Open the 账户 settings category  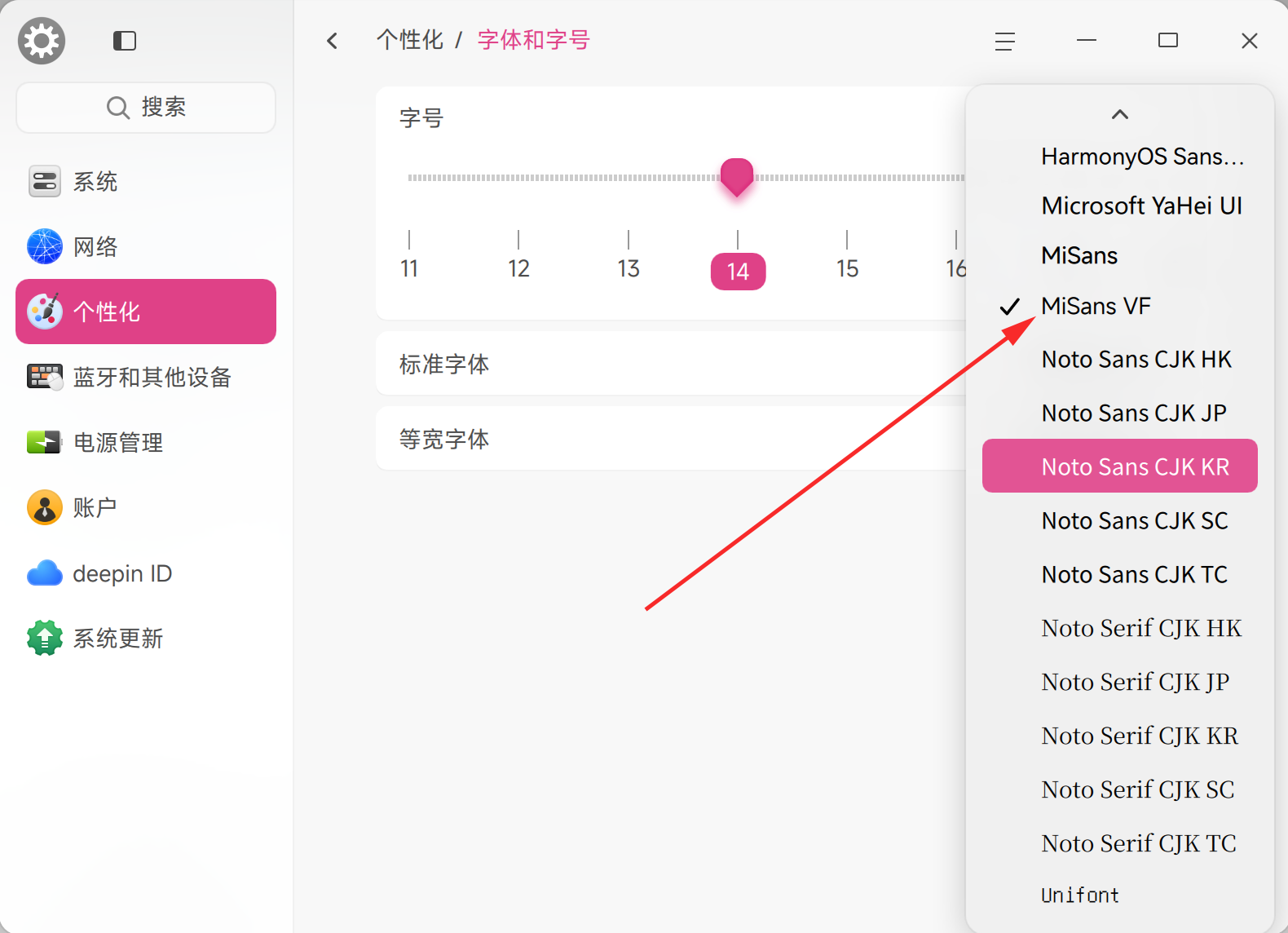pyautogui.click(x=146, y=507)
